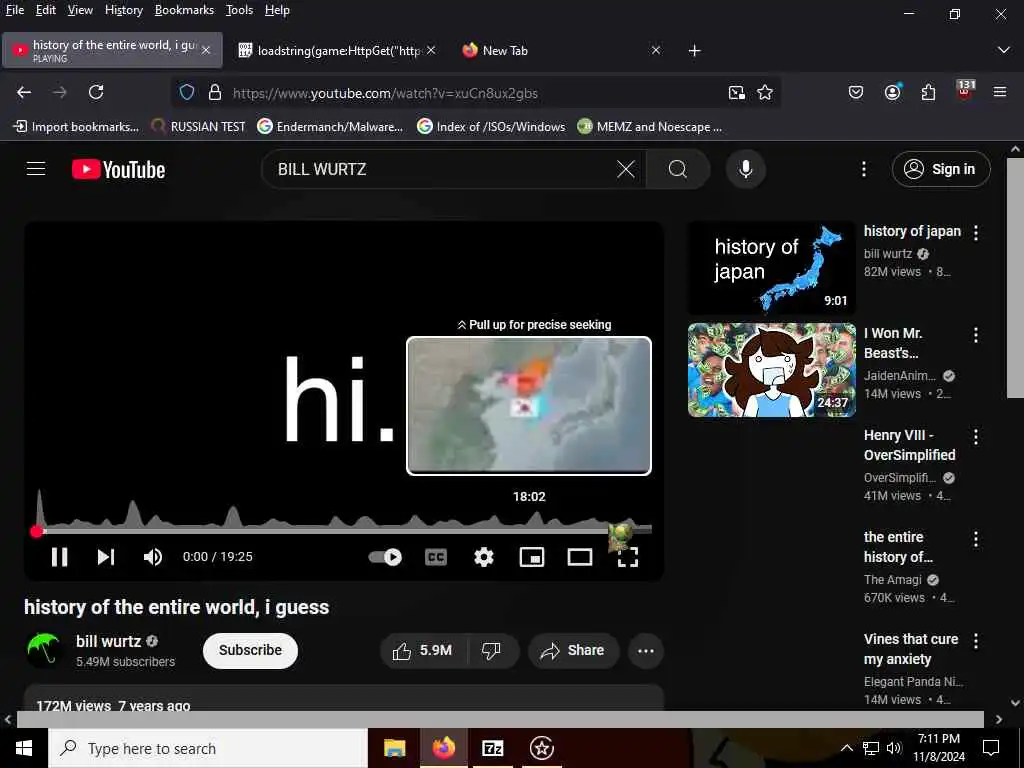This screenshot has width=1024, height=768.
Task: Open the entire history of video title
Action: coord(898,547)
